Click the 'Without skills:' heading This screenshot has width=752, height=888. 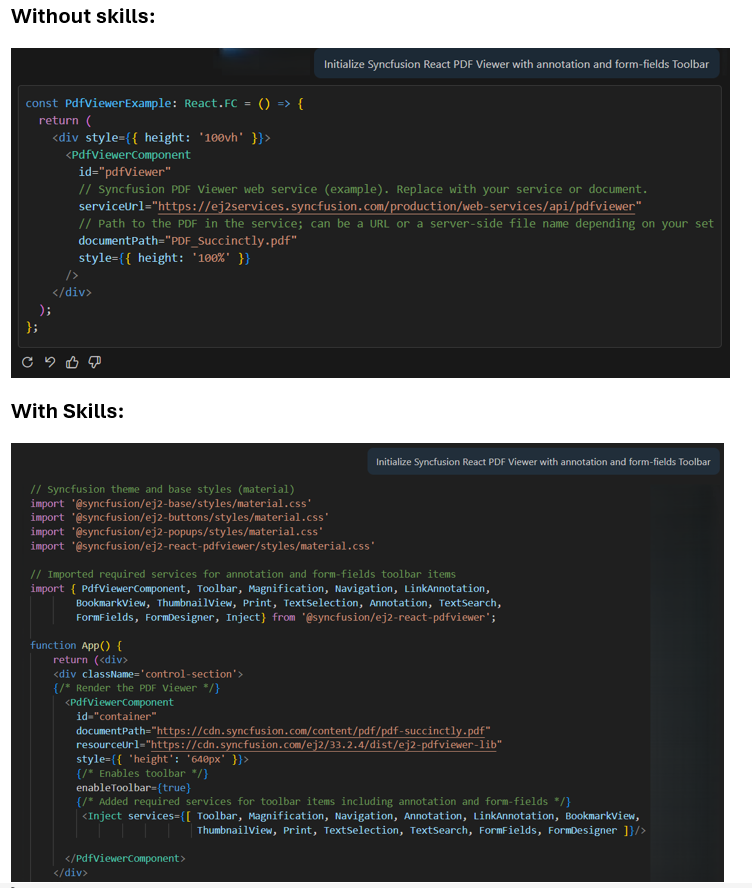(83, 16)
